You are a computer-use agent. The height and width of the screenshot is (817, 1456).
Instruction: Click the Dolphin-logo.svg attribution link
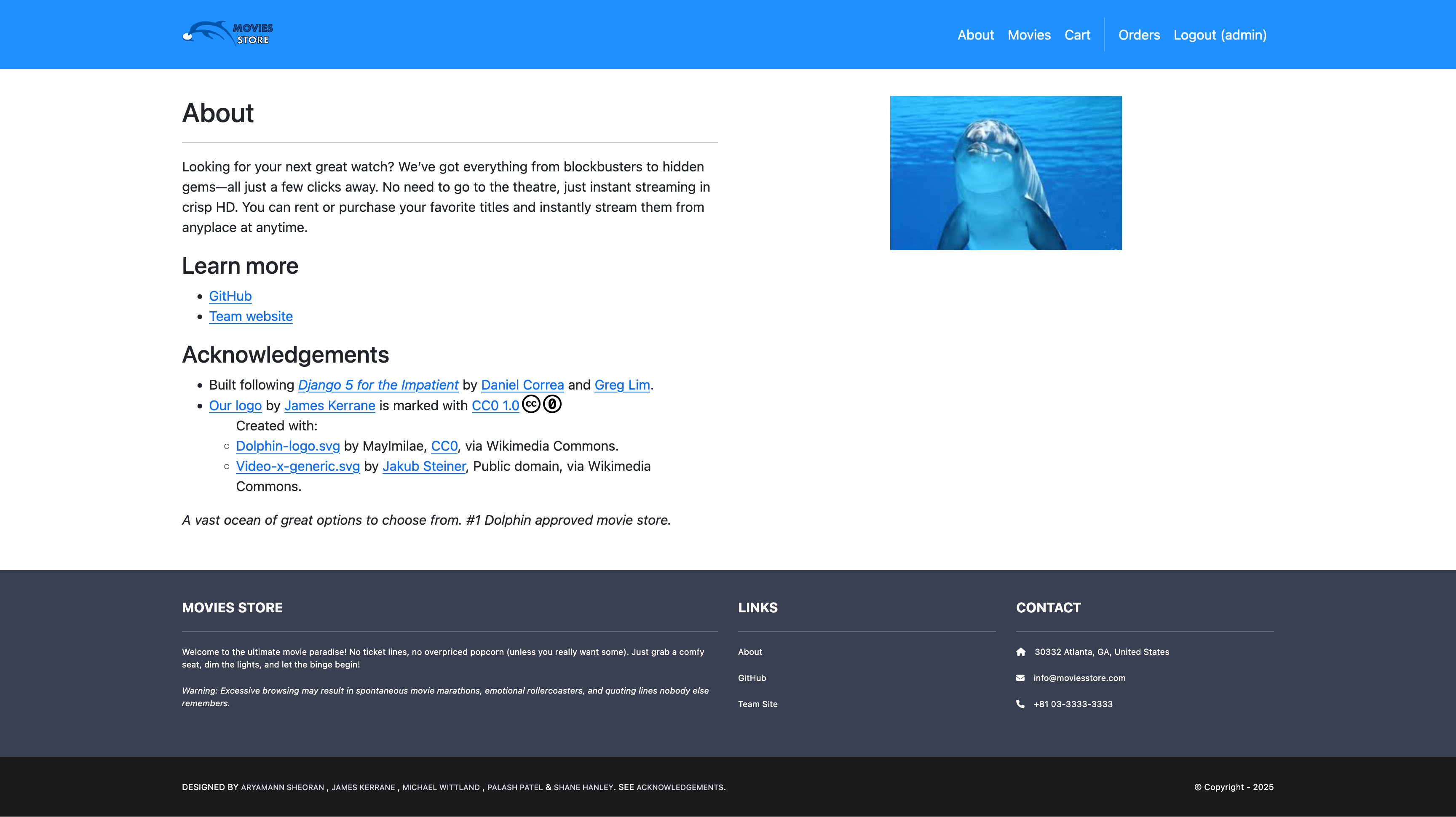point(288,446)
